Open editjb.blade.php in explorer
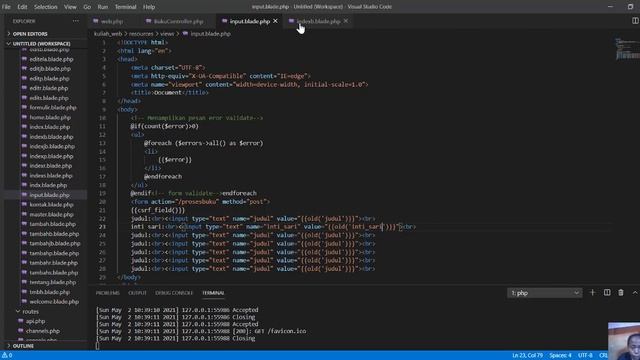The width and height of the screenshot is (640, 360). click(50, 69)
